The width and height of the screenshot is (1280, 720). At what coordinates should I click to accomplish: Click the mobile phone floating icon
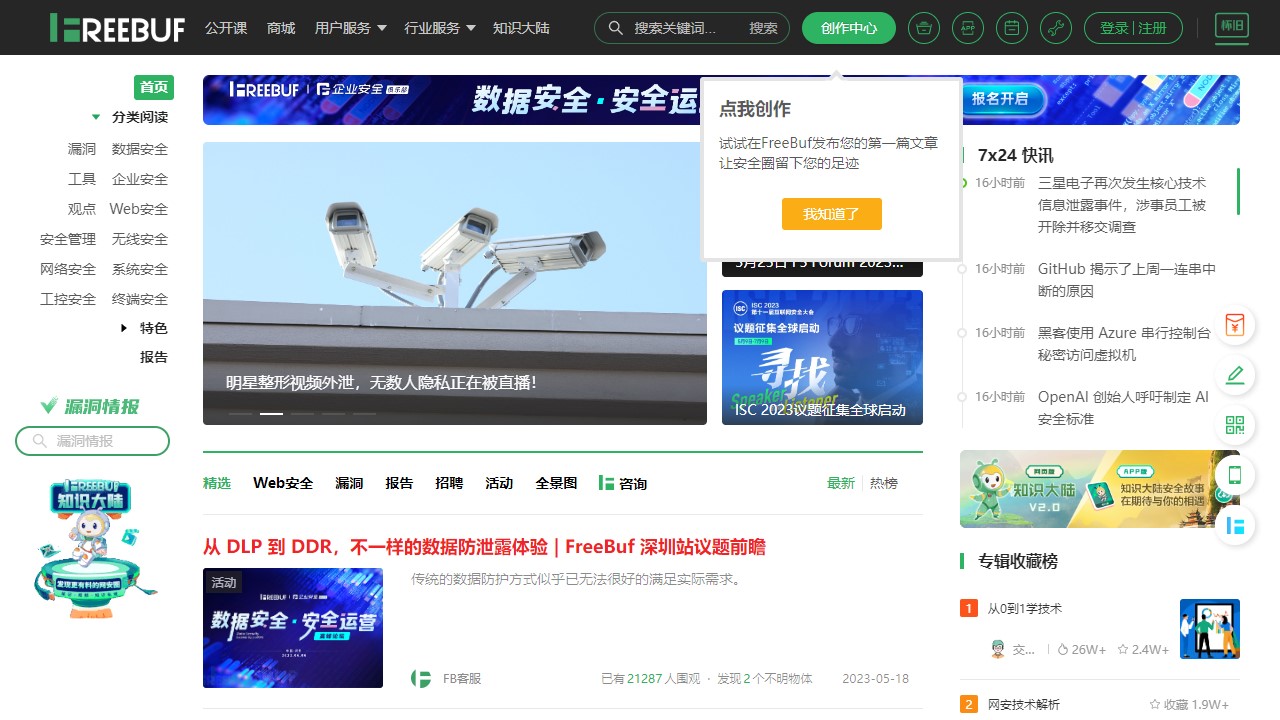point(1235,475)
